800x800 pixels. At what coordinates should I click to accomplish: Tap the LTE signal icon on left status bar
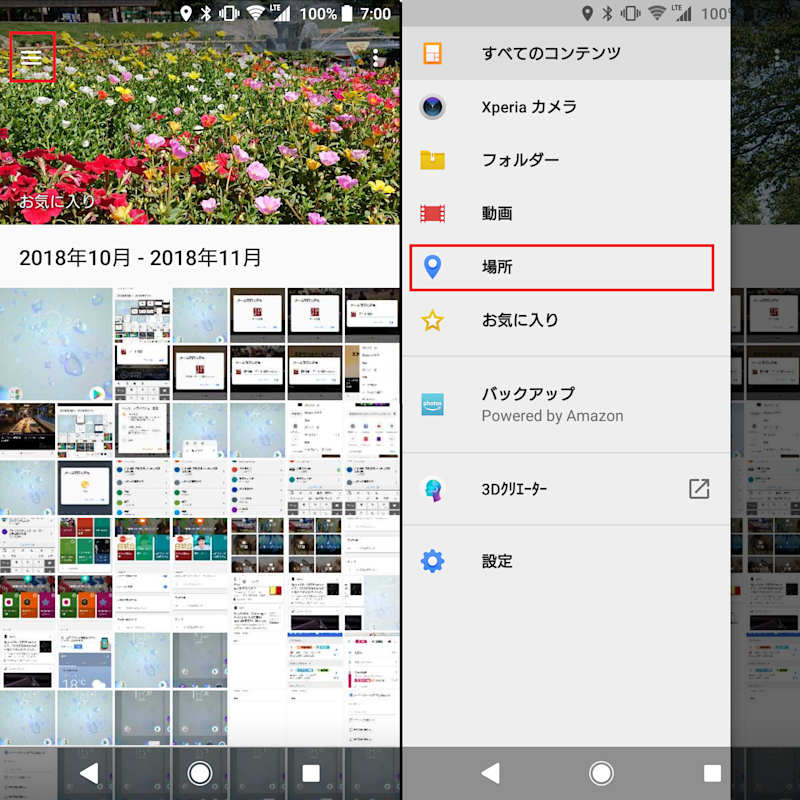pyautogui.click(x=280, y=12)
